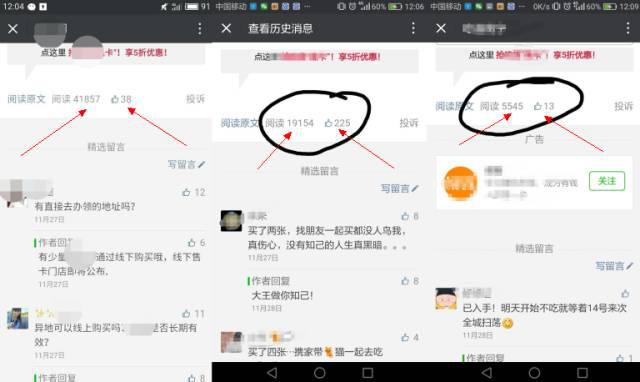Click the comment text 有直接去办领的地址吗?
640x382 pixels.
(x=85, y=207)
